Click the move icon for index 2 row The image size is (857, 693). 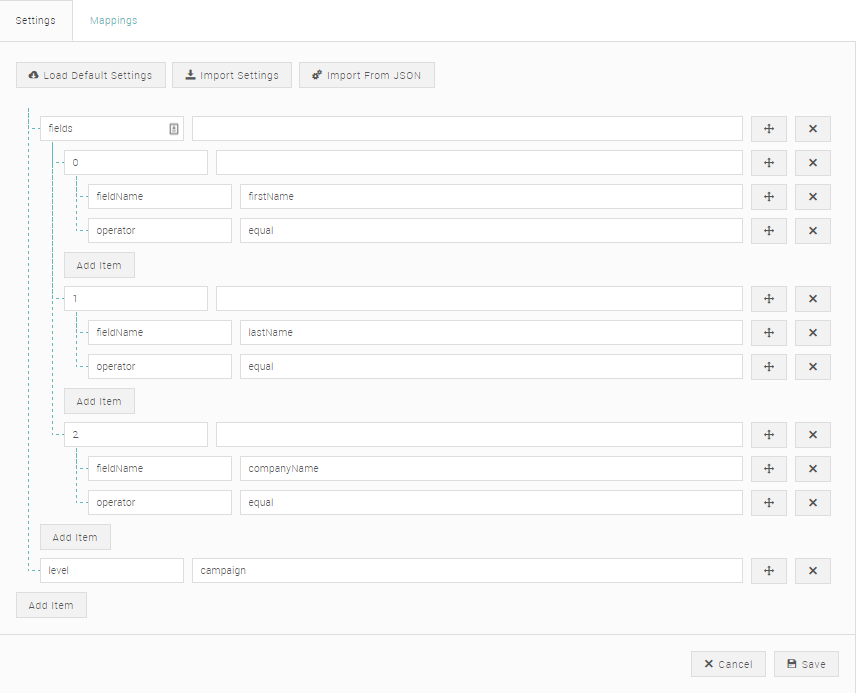click(768, 435)
